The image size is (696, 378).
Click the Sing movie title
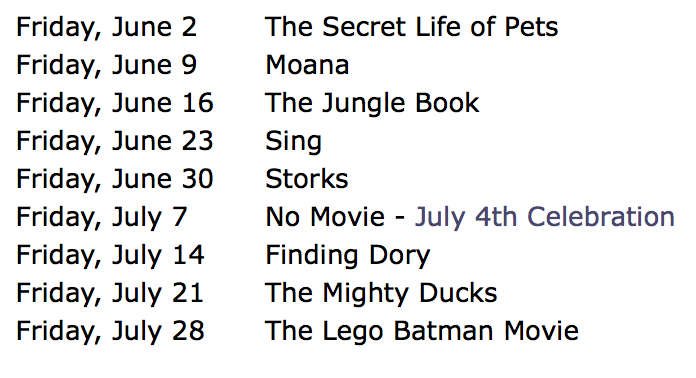[x=293, y=142]
